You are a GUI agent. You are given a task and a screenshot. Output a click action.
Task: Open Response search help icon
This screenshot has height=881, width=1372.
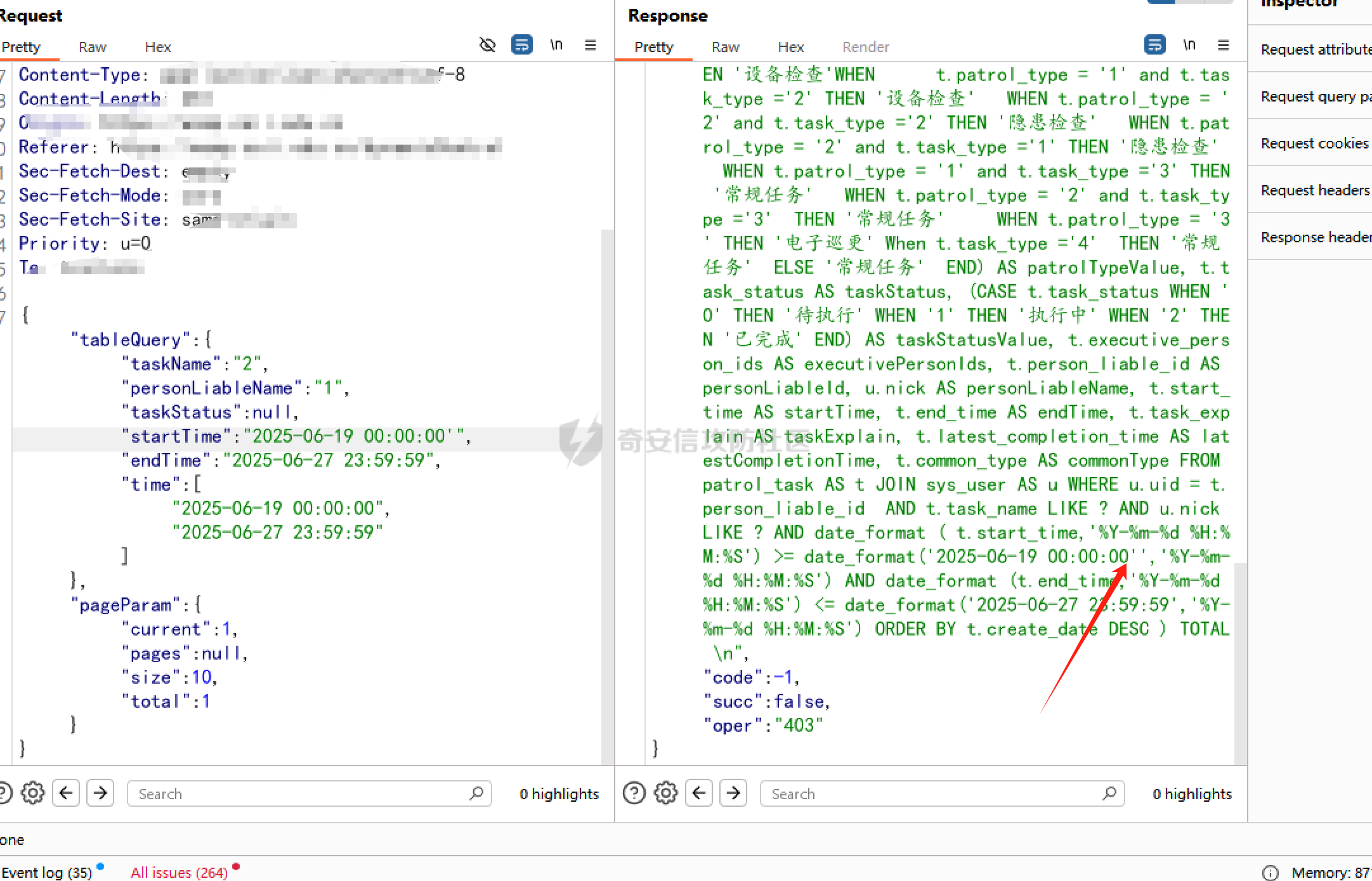pyautogui.click(x=634, y=793)
